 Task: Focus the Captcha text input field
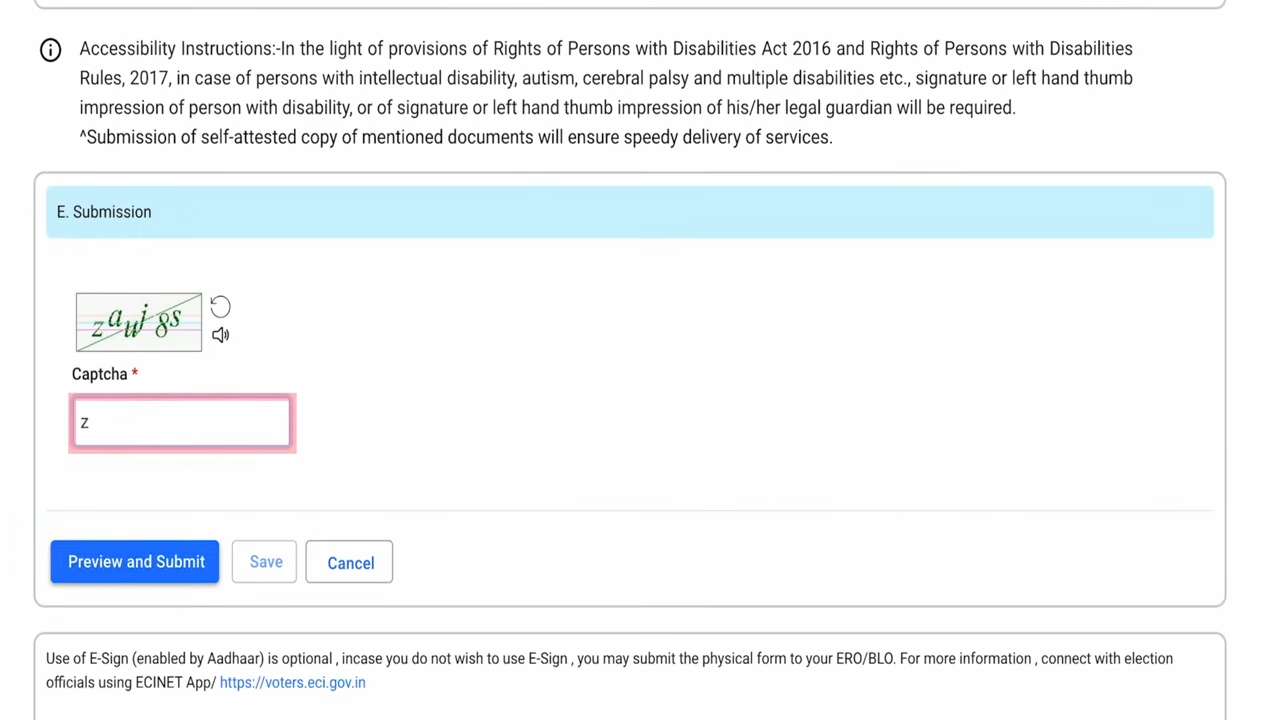[182, 423]
